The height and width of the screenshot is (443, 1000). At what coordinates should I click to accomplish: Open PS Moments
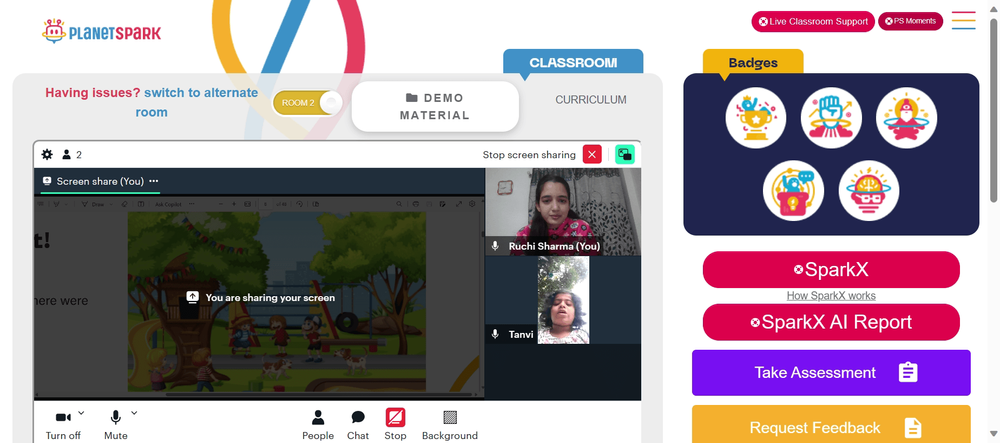910,21
